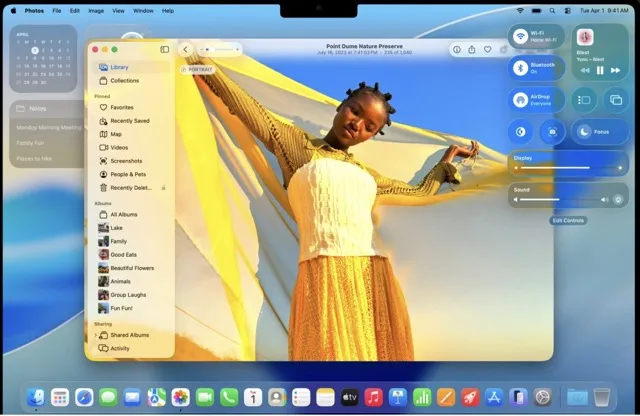The height and width of the screenshot is (416, 640).
Task: Open the Photos menu in menu bar
Action: 34,11
